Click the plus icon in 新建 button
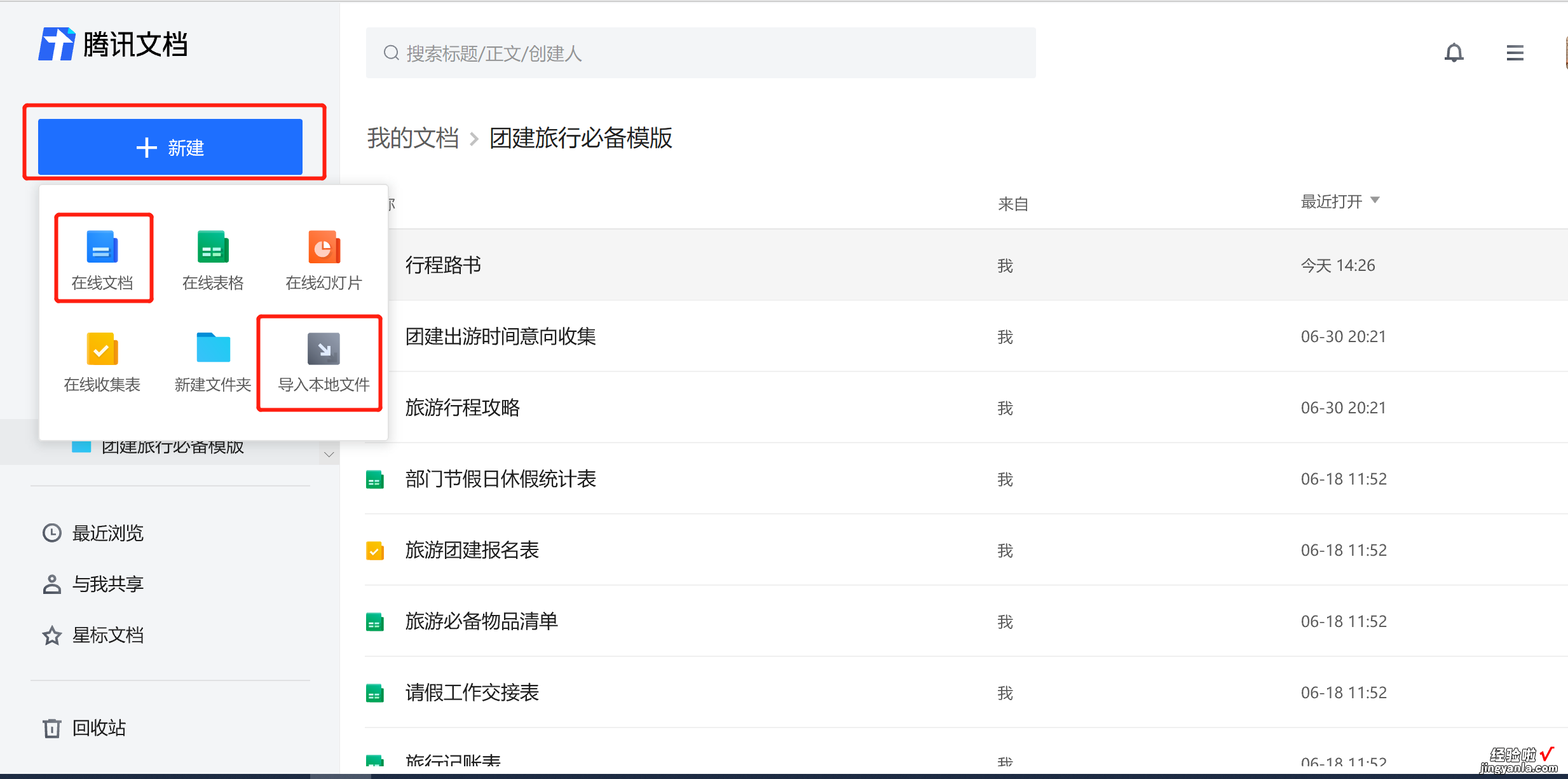Image resolution: width=1568 pixels, height=779 pixels. point(147,148)
